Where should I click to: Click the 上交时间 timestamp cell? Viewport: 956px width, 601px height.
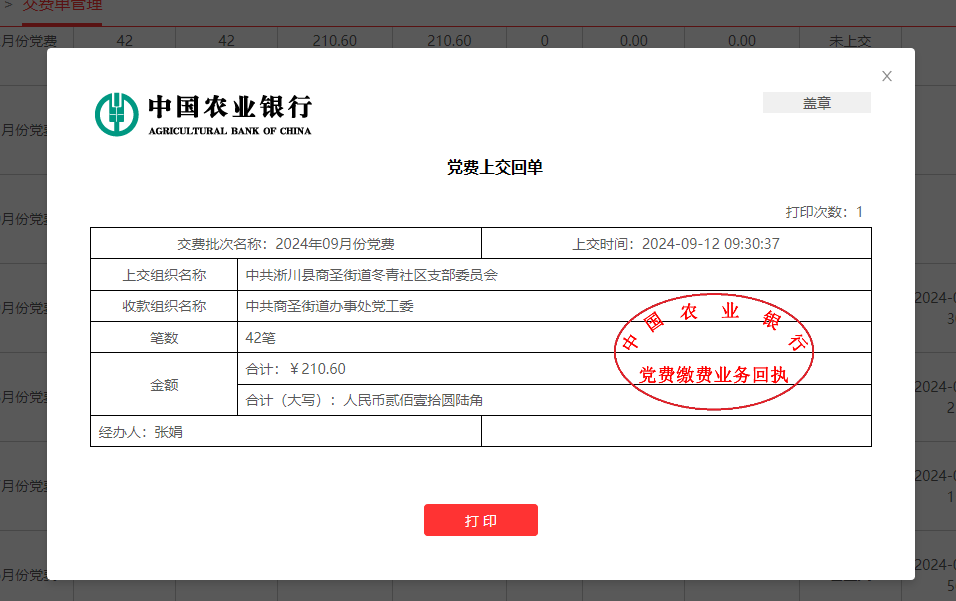coord(676,244)
